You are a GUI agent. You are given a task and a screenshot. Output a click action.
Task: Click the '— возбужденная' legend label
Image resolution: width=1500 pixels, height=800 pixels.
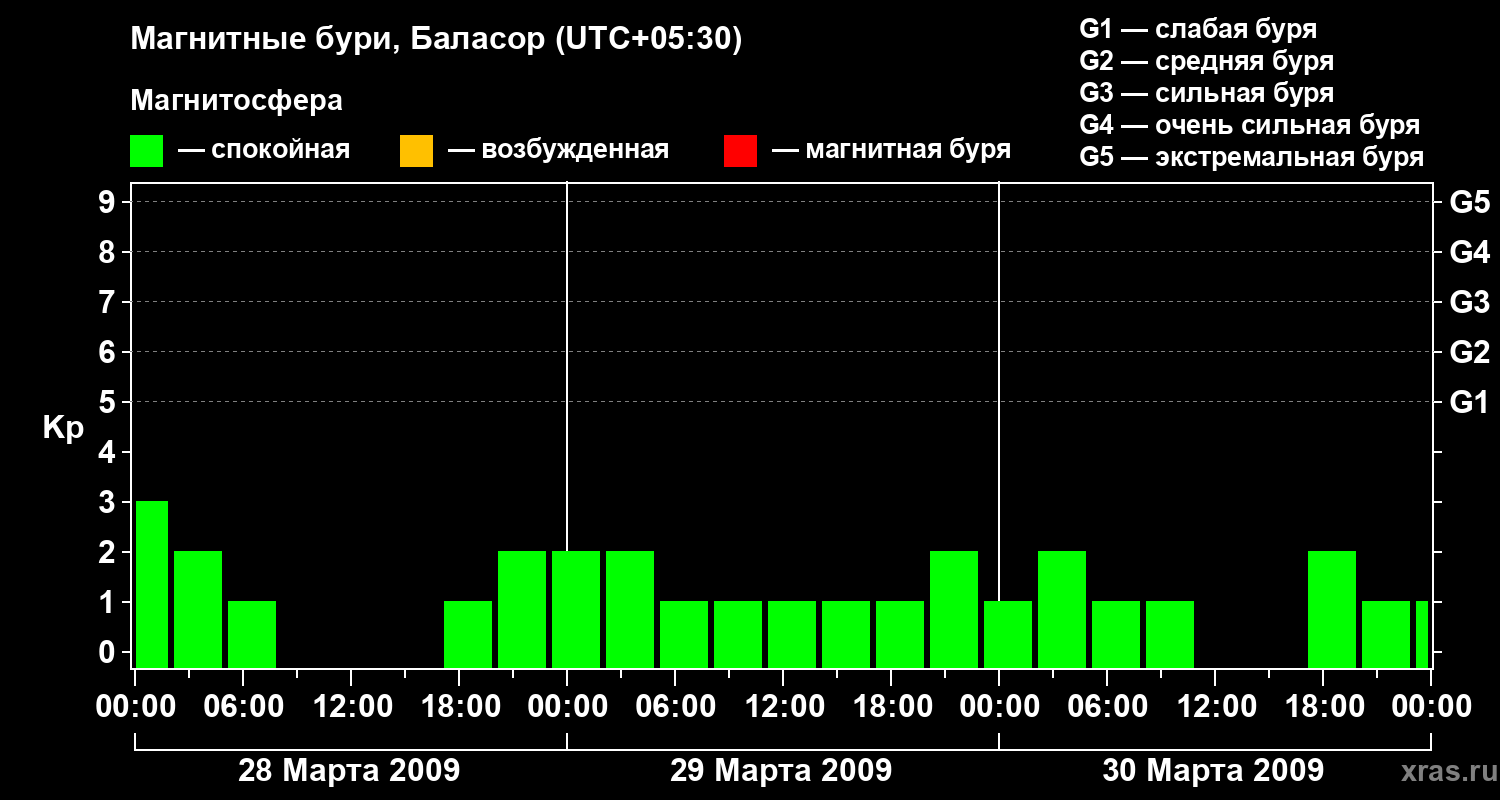click(558, 151)
